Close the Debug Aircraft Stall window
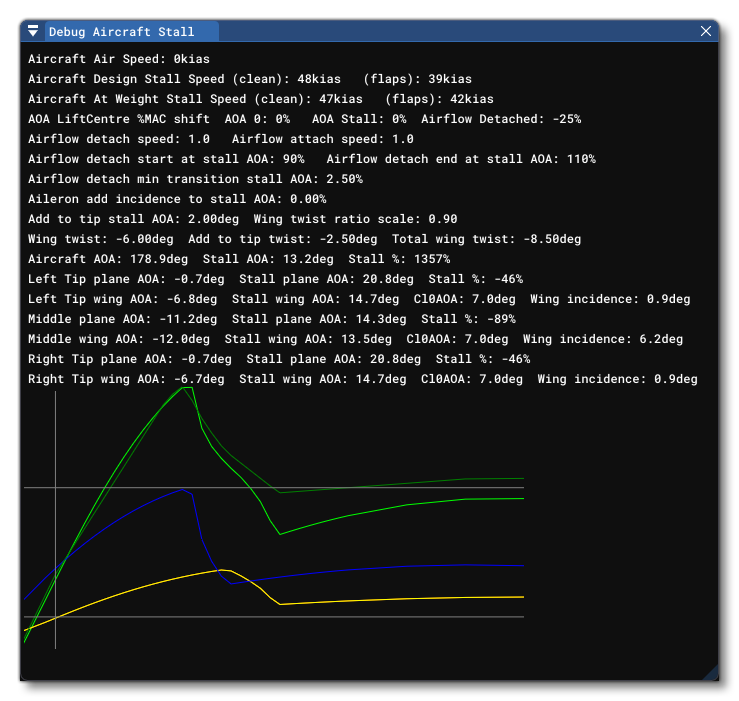Screen dimensions: 739x701 [x=706, y=32]
